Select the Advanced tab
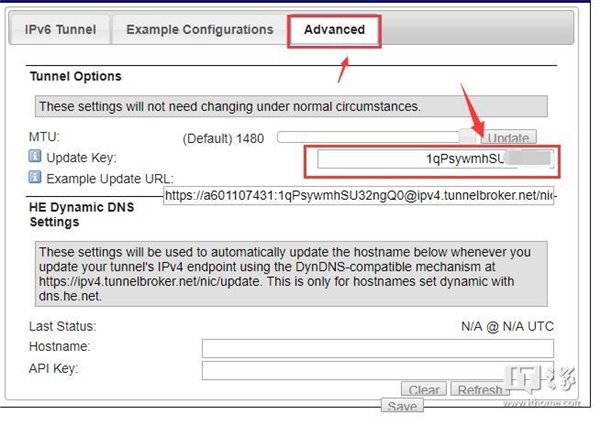The width and height of the screenshot is (600, 425). [334, 30]
